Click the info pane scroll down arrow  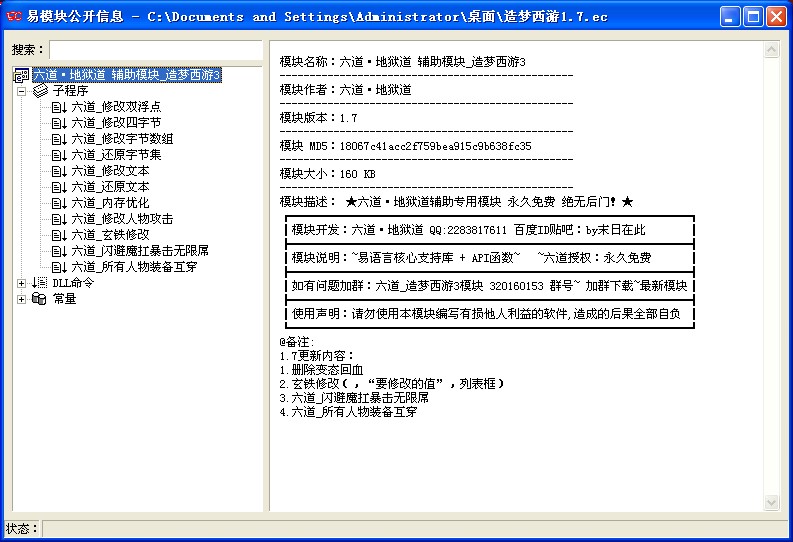coord(771,503)
